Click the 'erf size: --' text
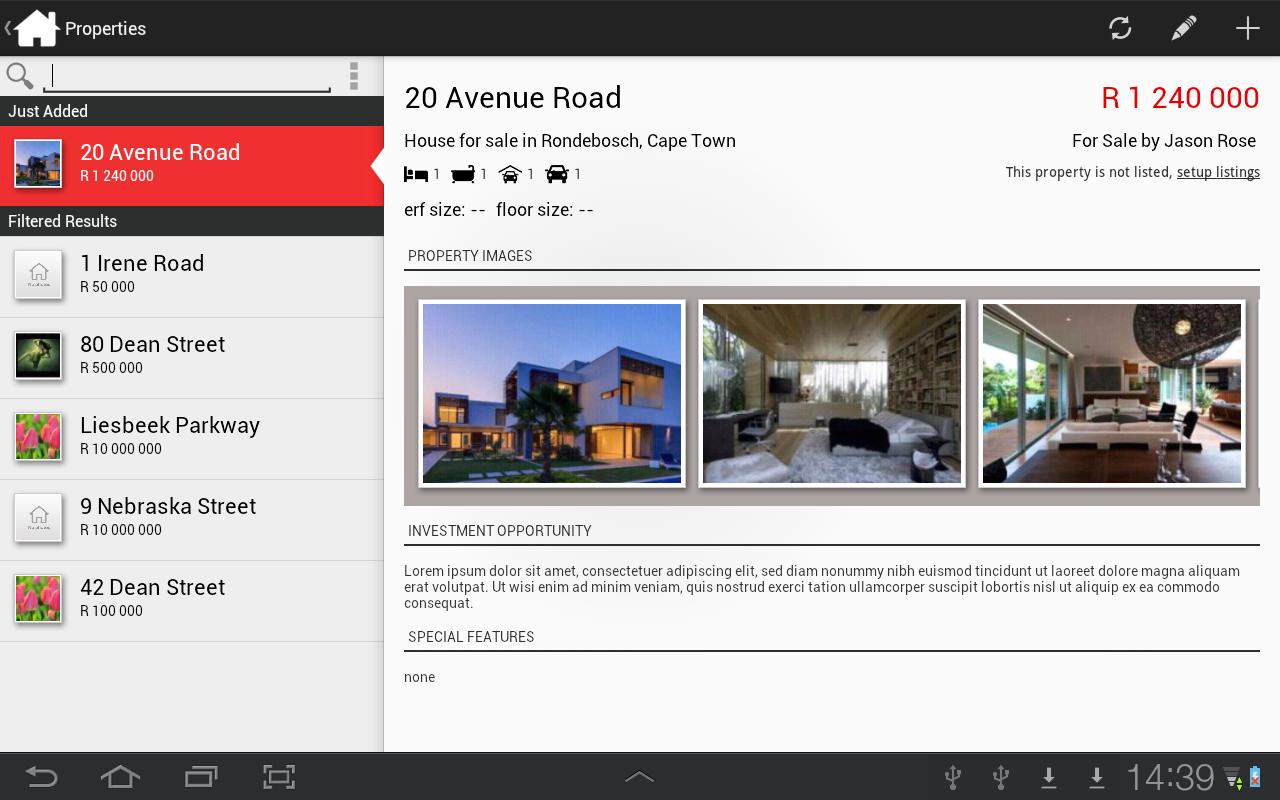This screenshot has height=800, width=1280. (x=445, y=210)
